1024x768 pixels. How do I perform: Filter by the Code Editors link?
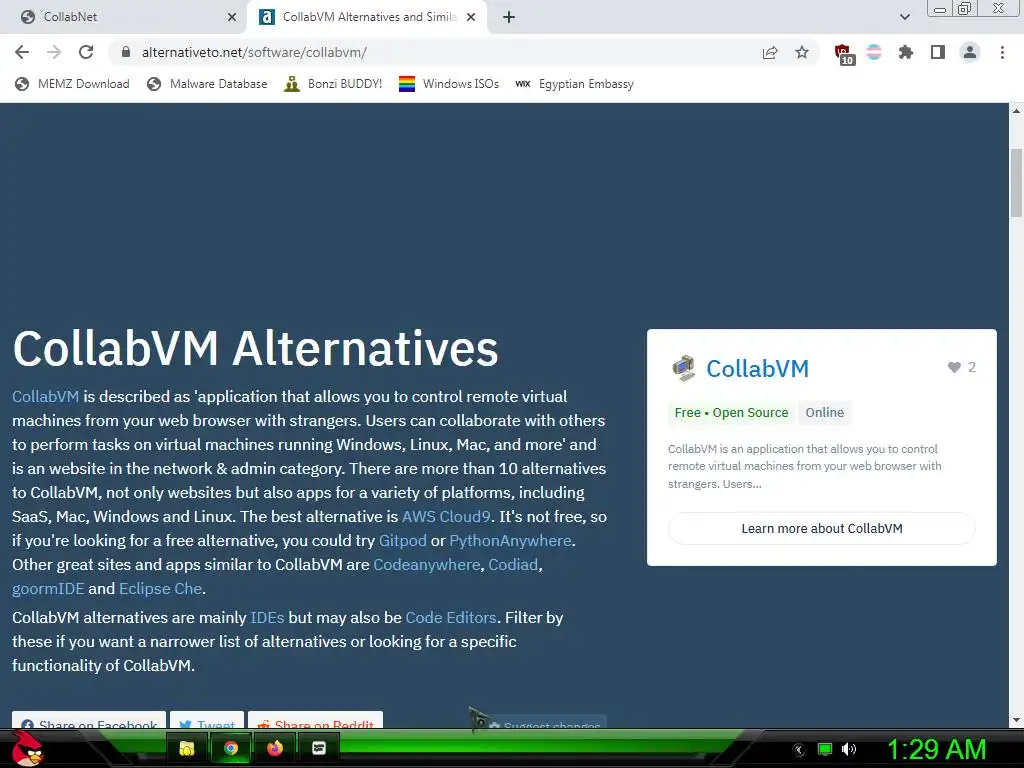[451, 617]
